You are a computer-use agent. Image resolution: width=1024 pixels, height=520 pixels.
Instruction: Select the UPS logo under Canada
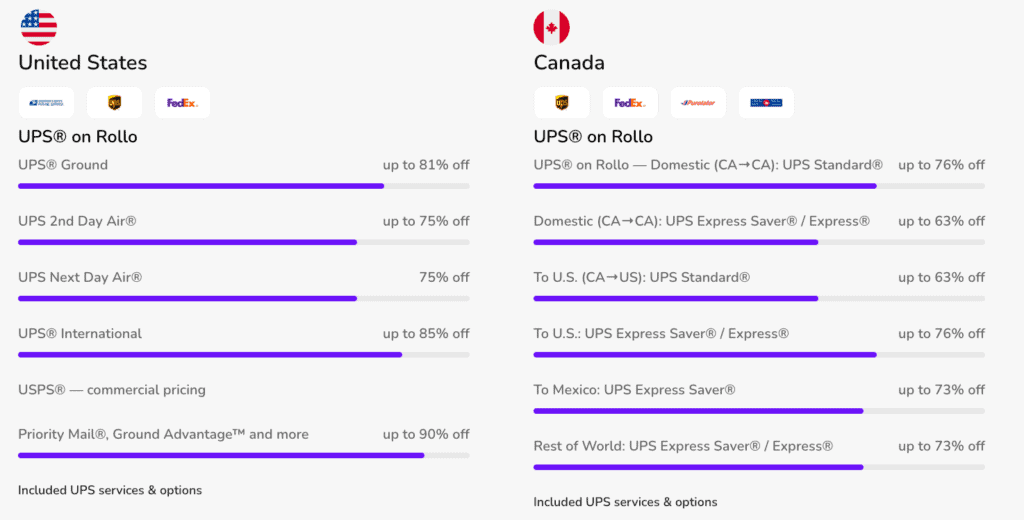(x=562, y=102)
